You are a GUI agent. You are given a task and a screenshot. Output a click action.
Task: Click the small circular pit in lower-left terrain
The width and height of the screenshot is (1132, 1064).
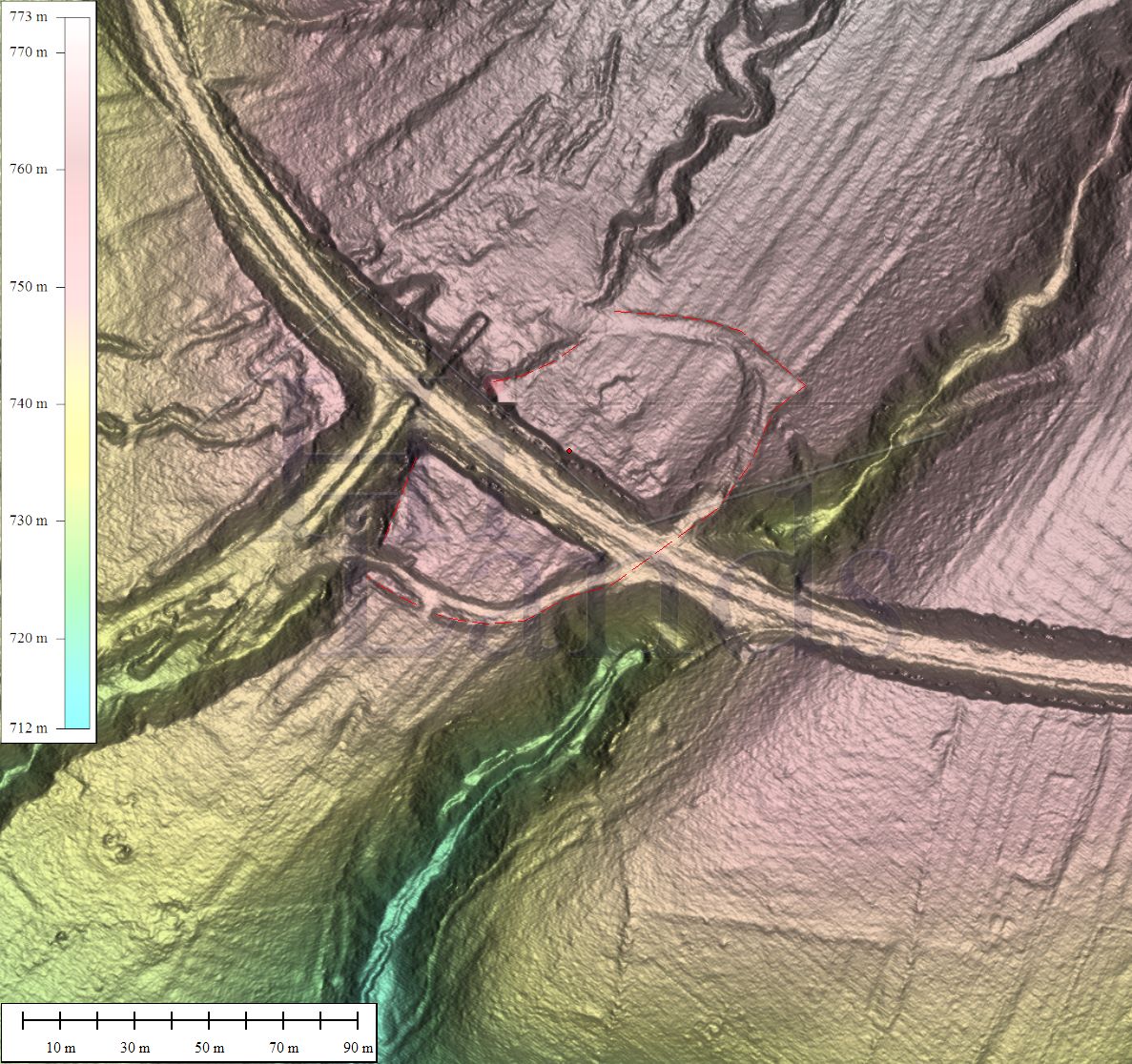119,845
